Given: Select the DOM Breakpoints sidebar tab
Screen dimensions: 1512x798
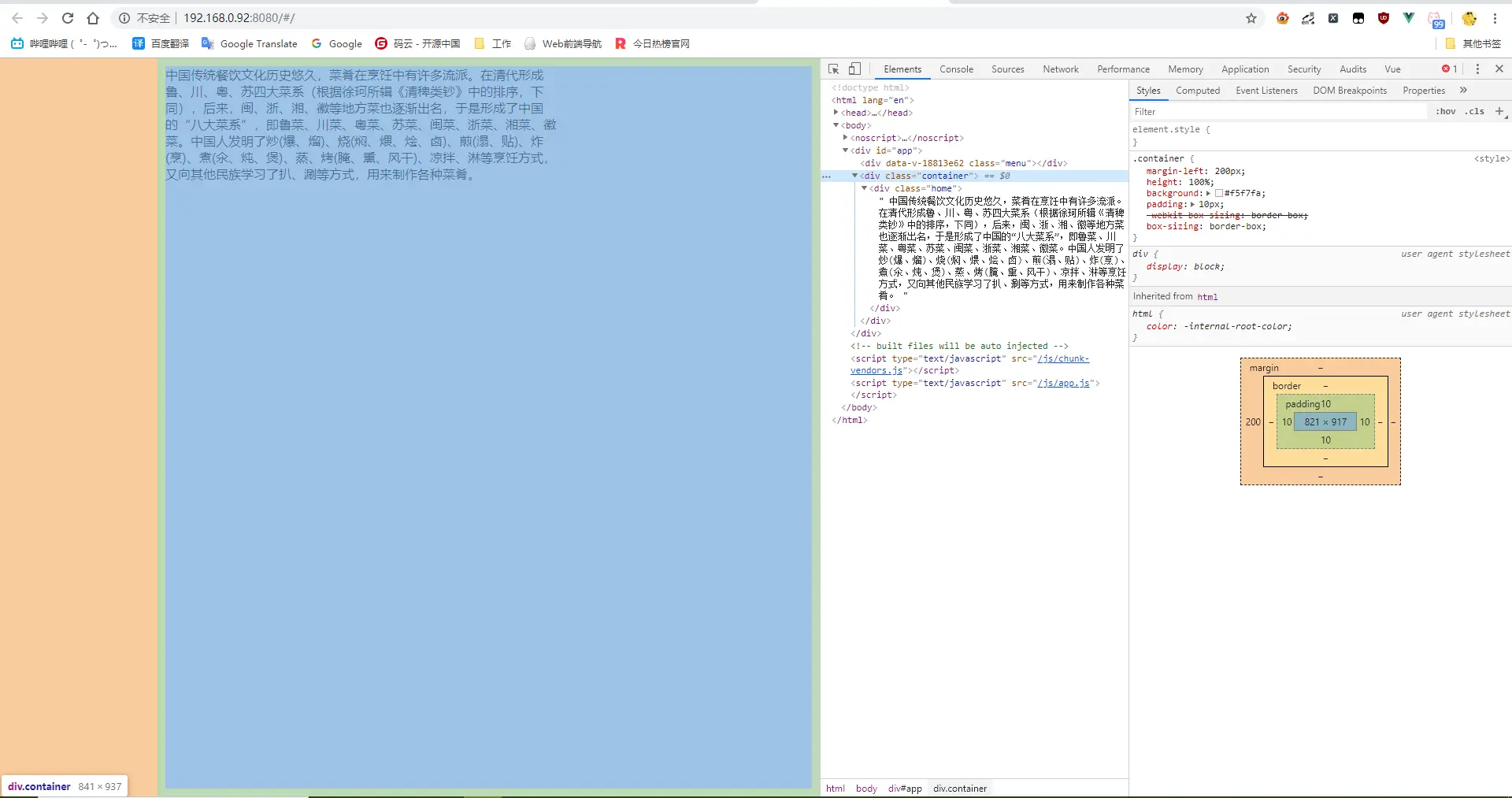Looking at the screenshot, I should coord(1350,91).
